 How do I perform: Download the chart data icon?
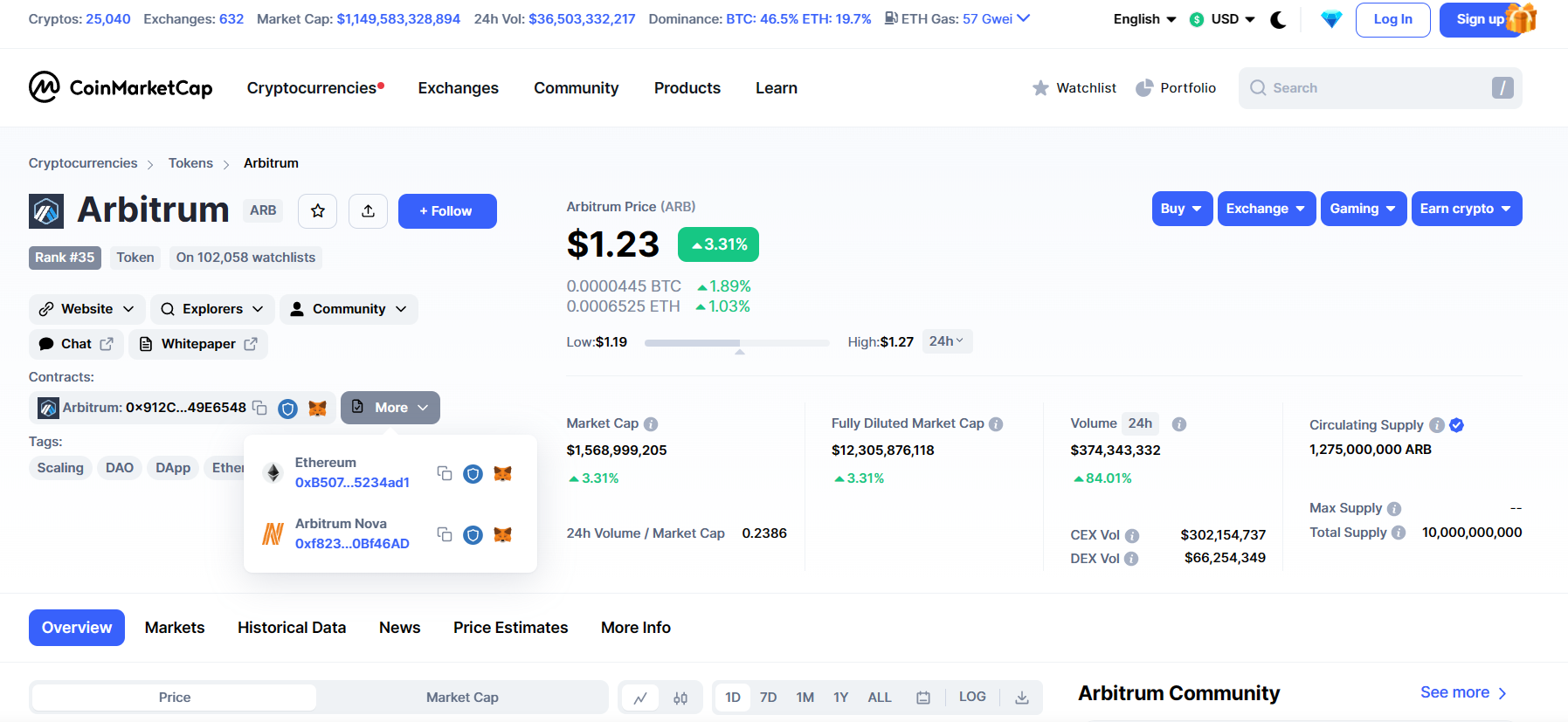coord(1021,698)
